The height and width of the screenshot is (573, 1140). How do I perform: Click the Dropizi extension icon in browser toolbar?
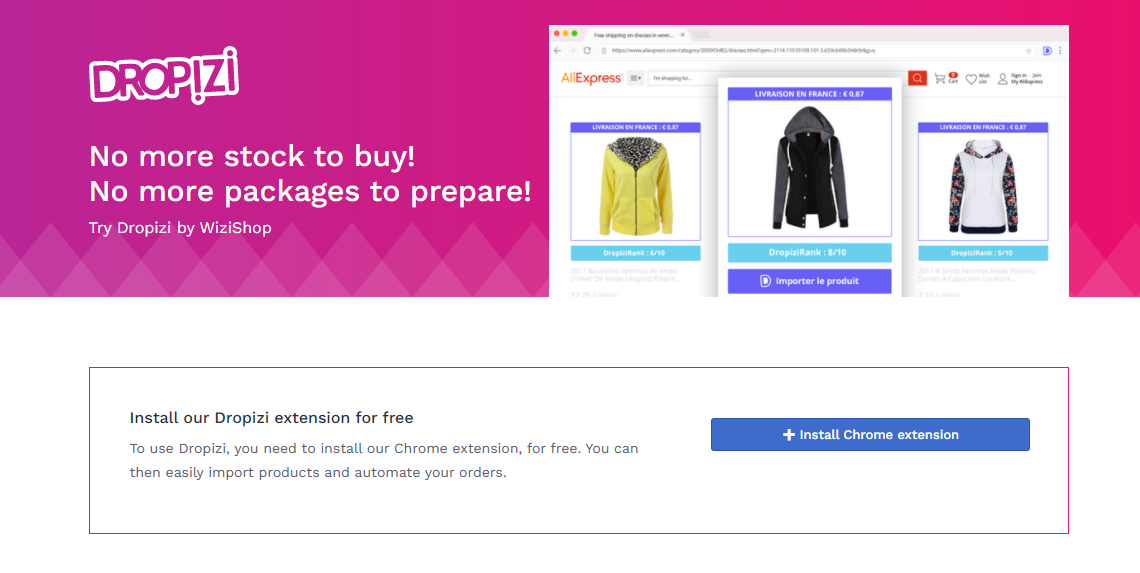[x=1048, y=51]
